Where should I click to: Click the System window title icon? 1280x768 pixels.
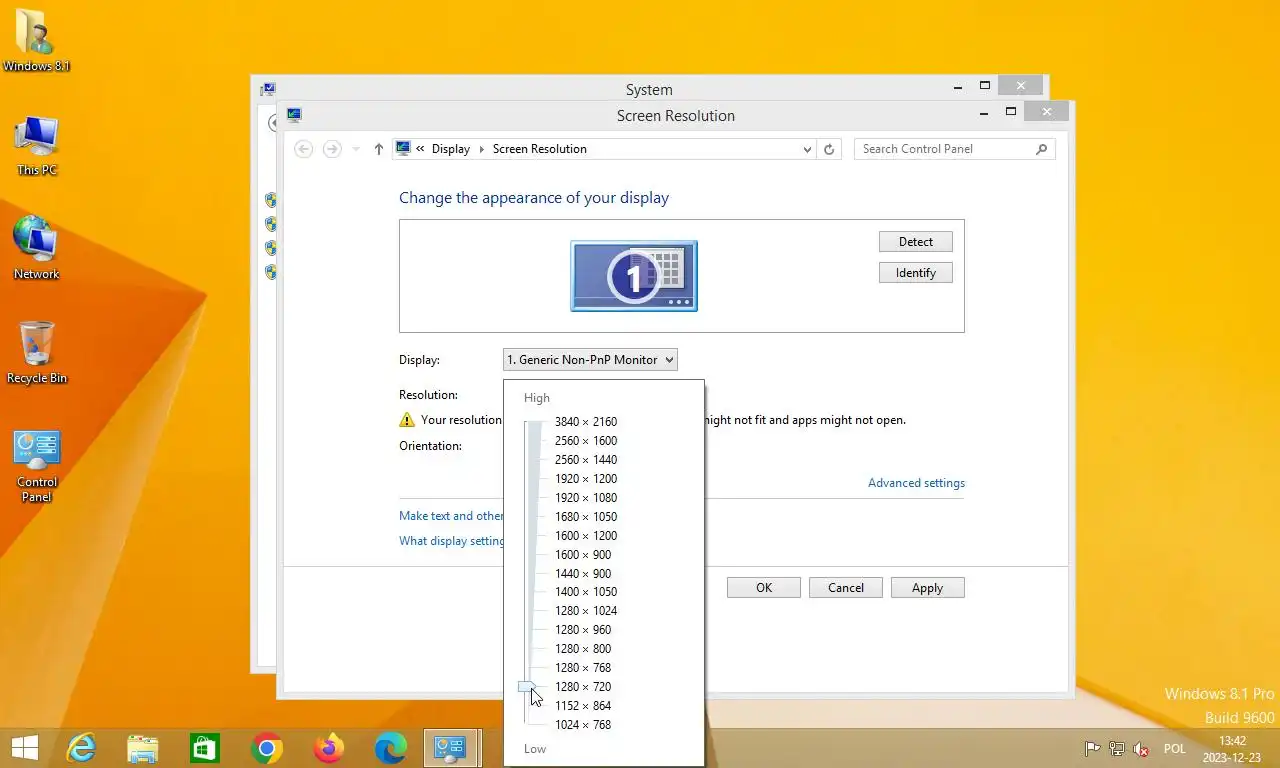268,89
